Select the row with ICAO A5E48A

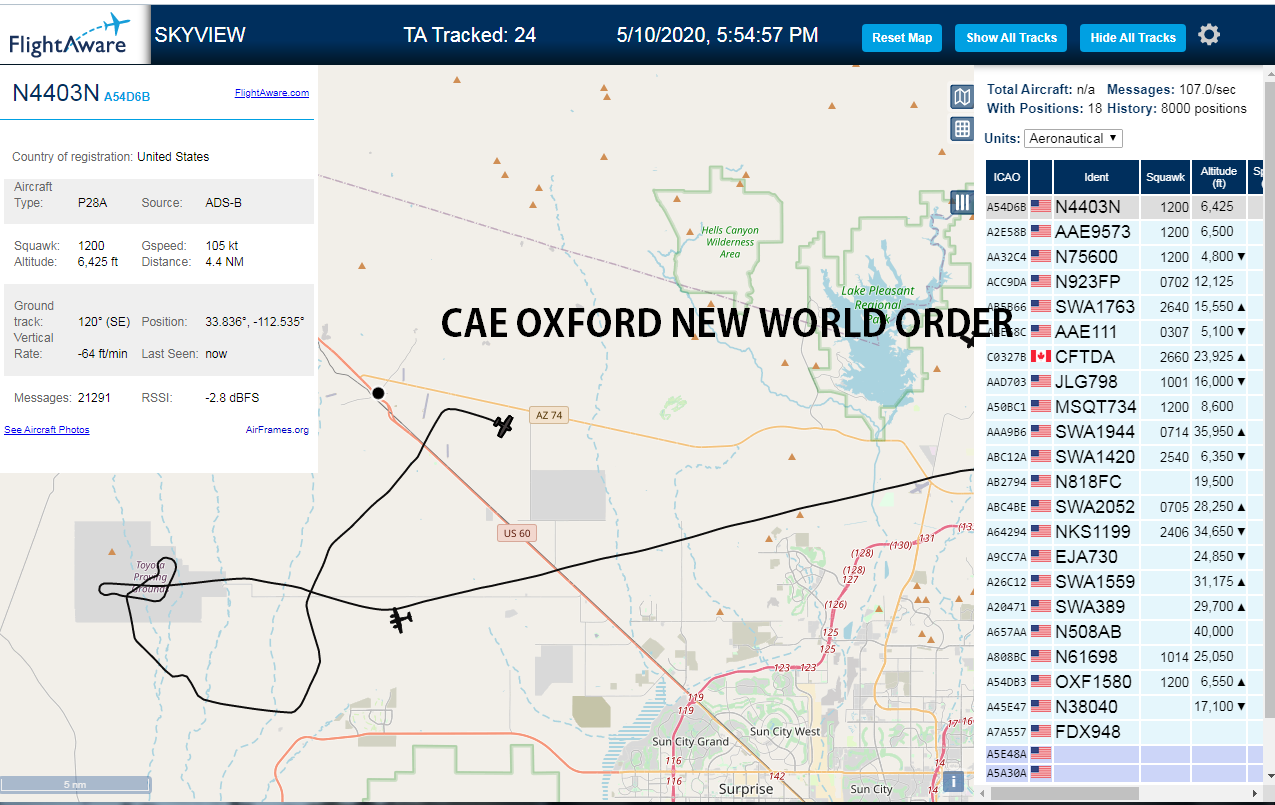(1123, 754)
